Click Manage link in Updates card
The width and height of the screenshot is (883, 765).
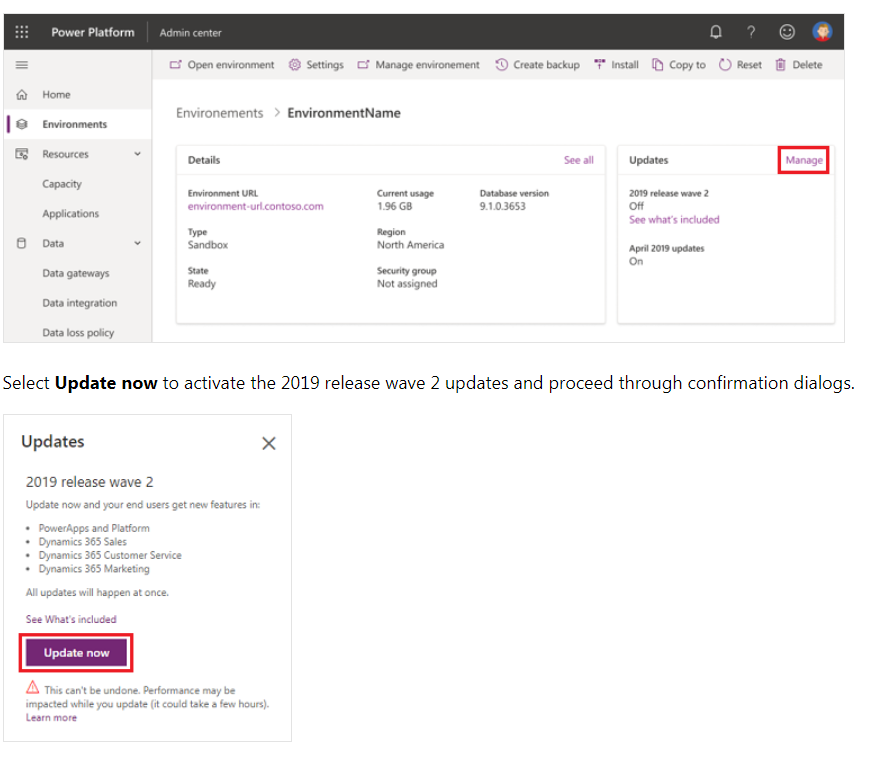coord(804,160)
